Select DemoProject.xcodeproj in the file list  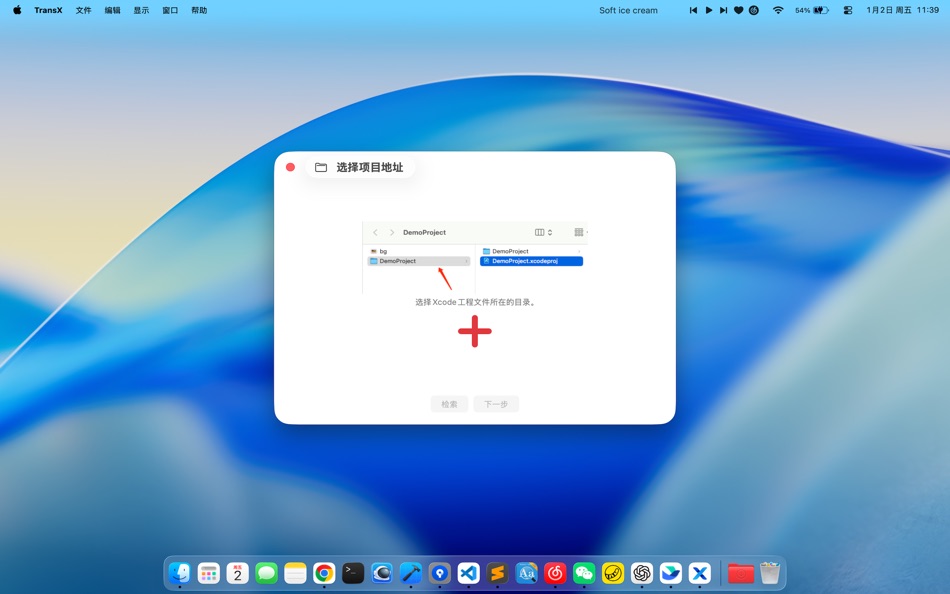[x=531, y=261]
